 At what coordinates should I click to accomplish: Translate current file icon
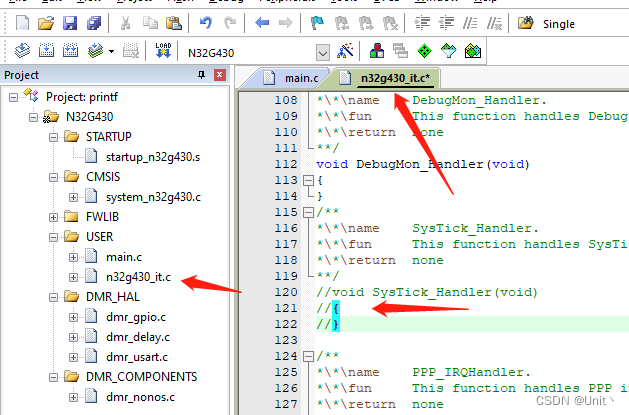click(x=22, y=51)
